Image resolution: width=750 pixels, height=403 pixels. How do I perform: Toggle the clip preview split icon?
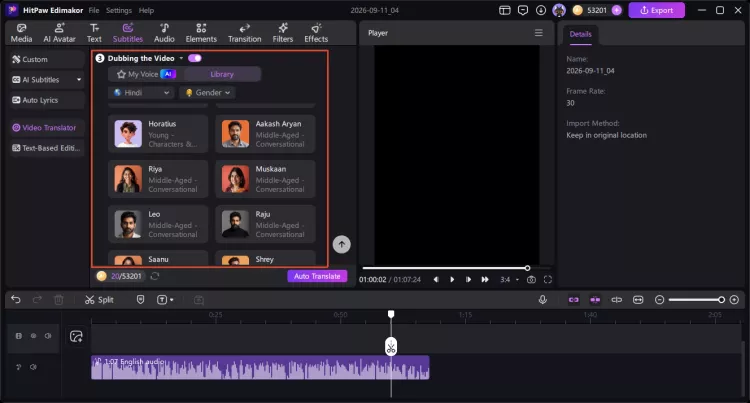(x=617, y=300)
